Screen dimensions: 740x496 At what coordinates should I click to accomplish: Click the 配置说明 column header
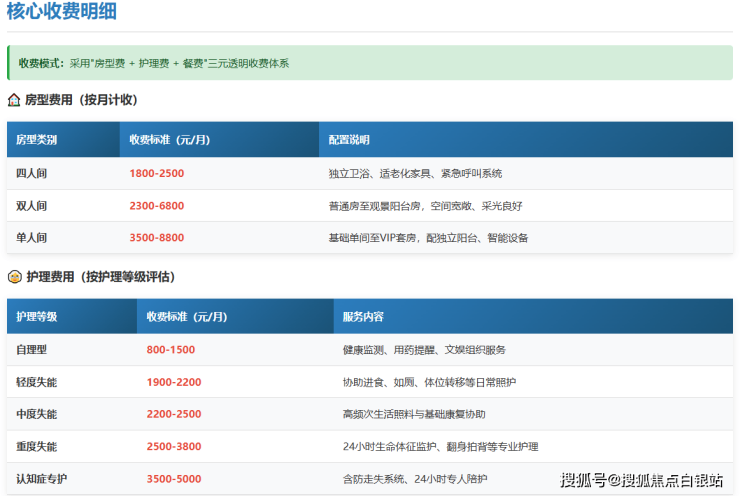point(349,140)
